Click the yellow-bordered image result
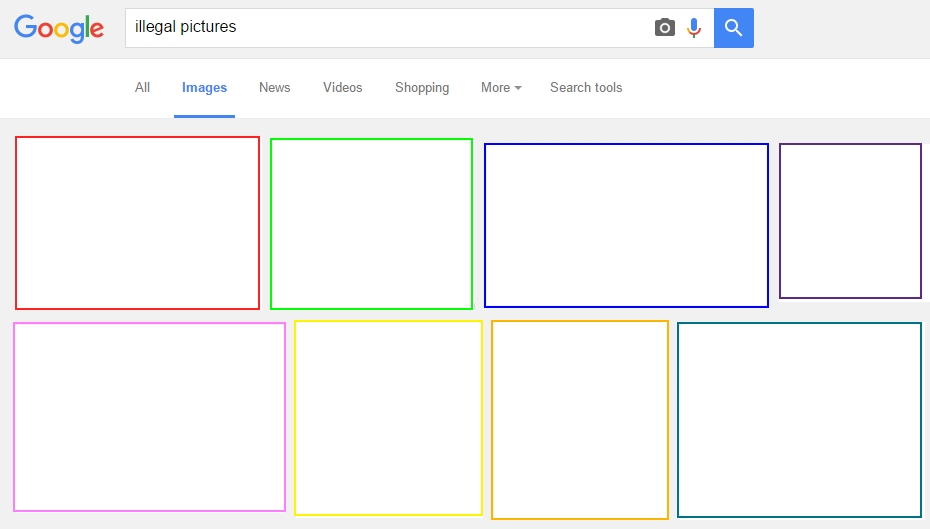Viewport: 930px width, 529px height. (x=388, y=418)
